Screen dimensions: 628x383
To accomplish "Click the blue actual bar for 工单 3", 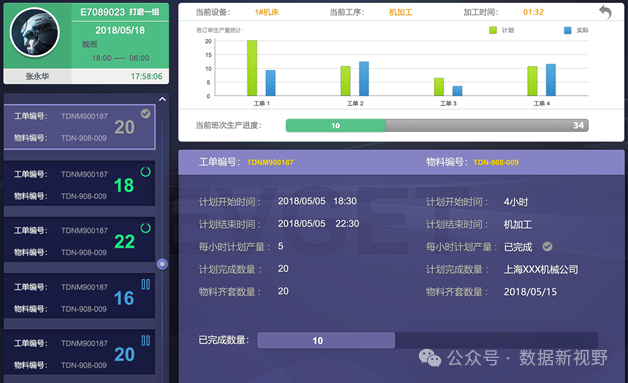I will [457, 91].
